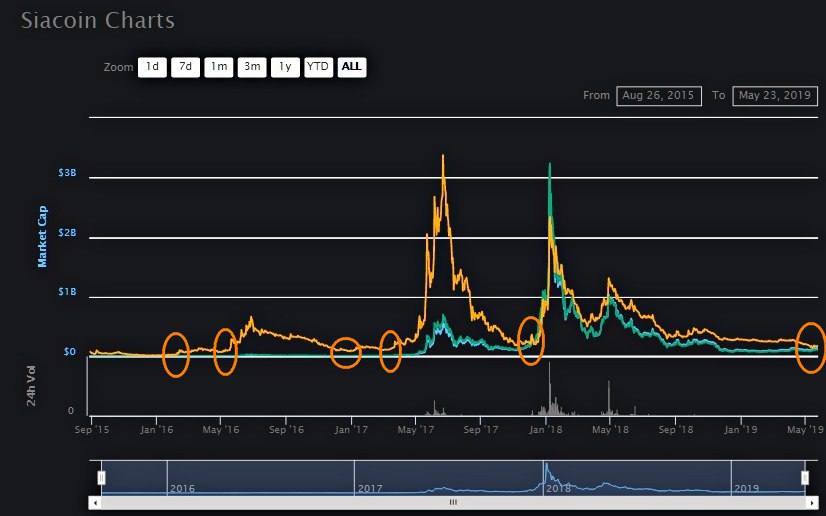Click the $3B axis label

pos(67,173)
